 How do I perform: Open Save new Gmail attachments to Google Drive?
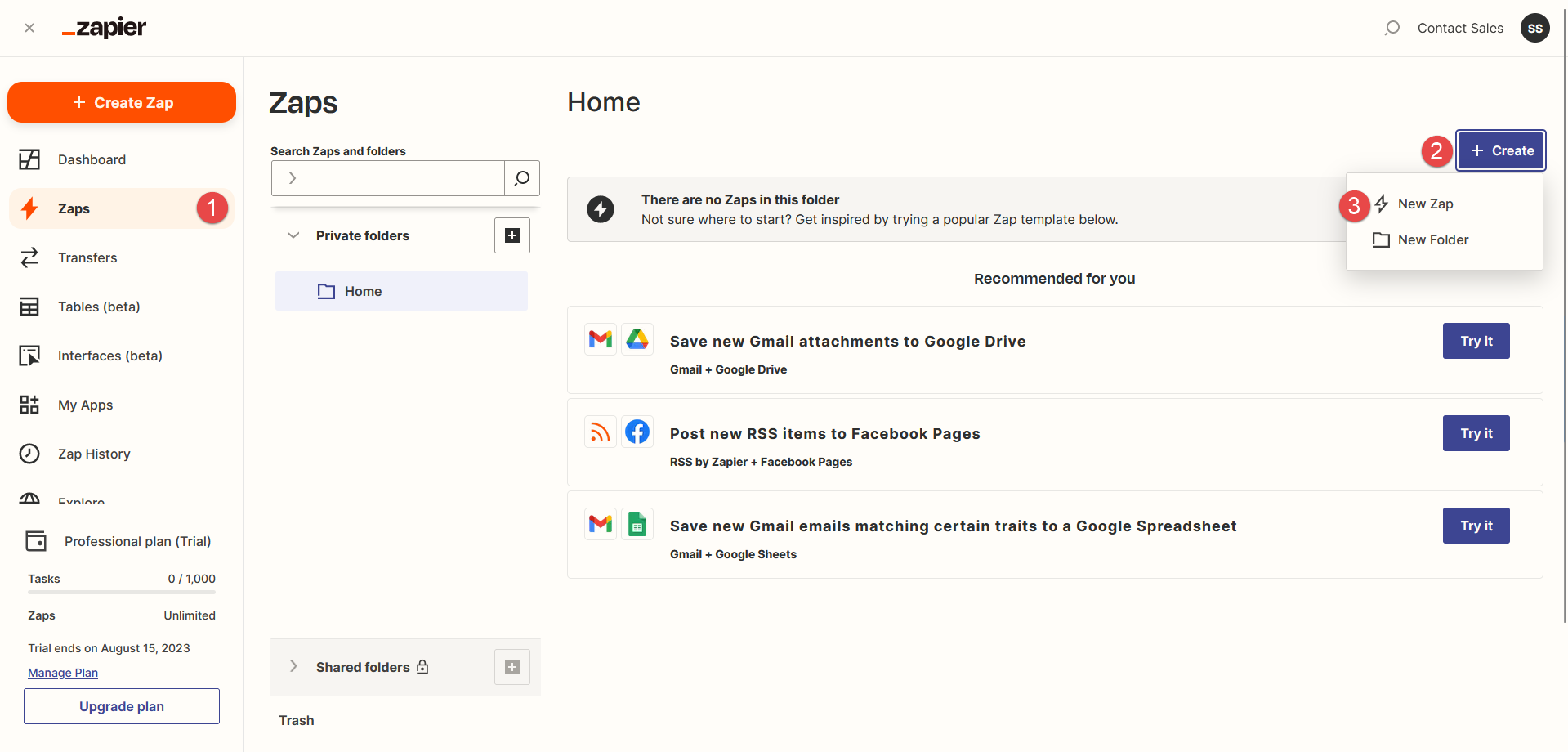click(x=847, y=342)
